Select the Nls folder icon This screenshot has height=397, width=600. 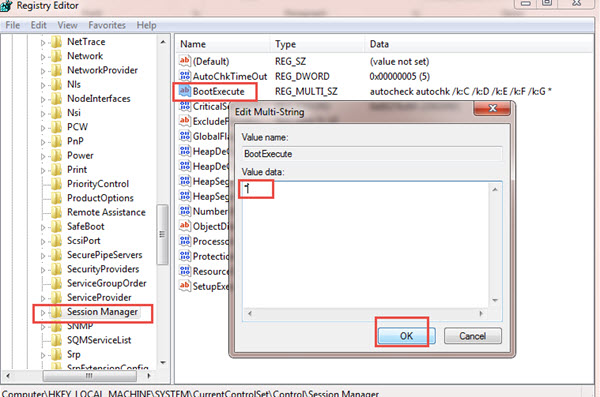tap(56, 84)
